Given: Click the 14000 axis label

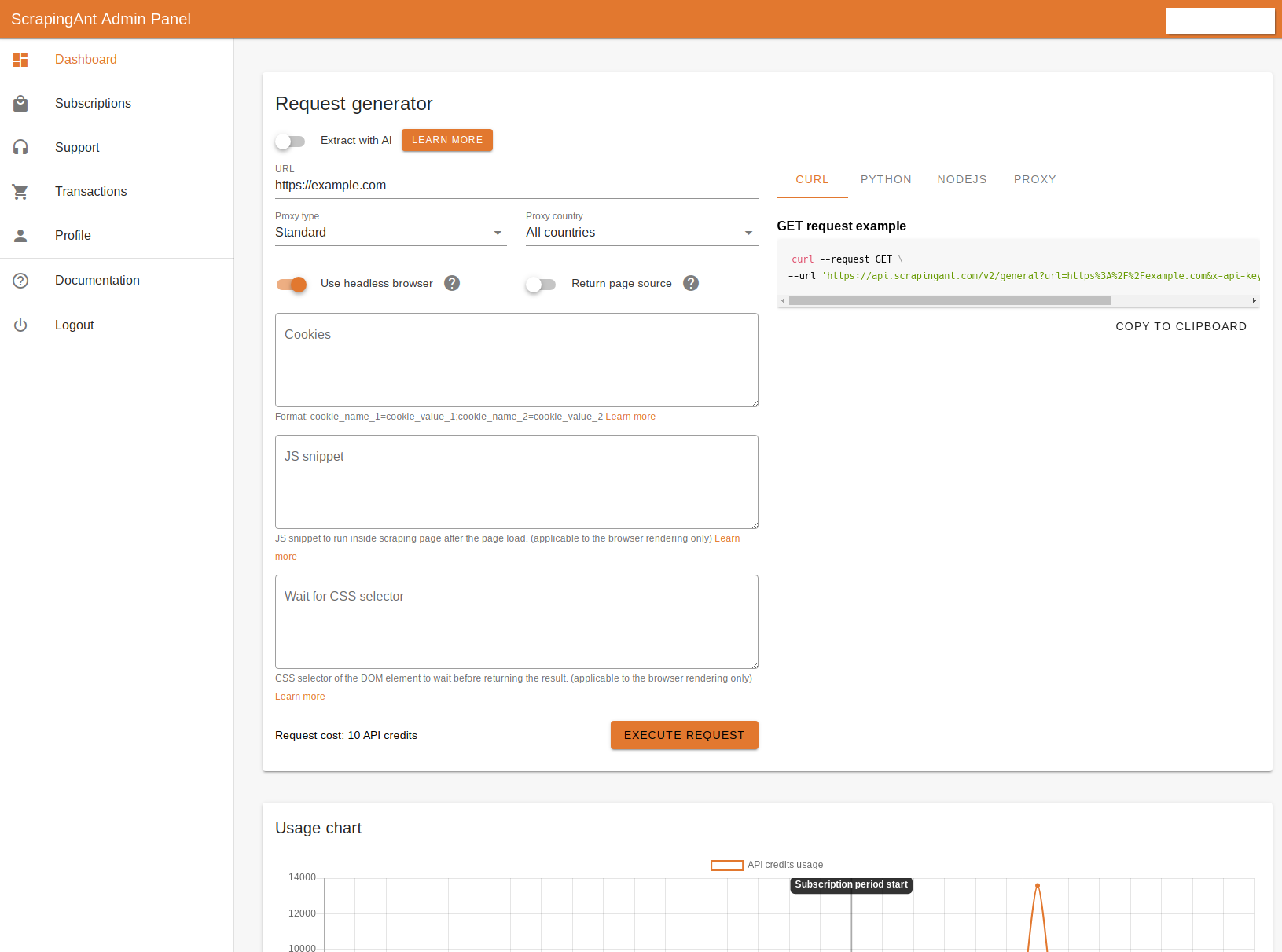Looking at the screenshot, I should (302, 877).
